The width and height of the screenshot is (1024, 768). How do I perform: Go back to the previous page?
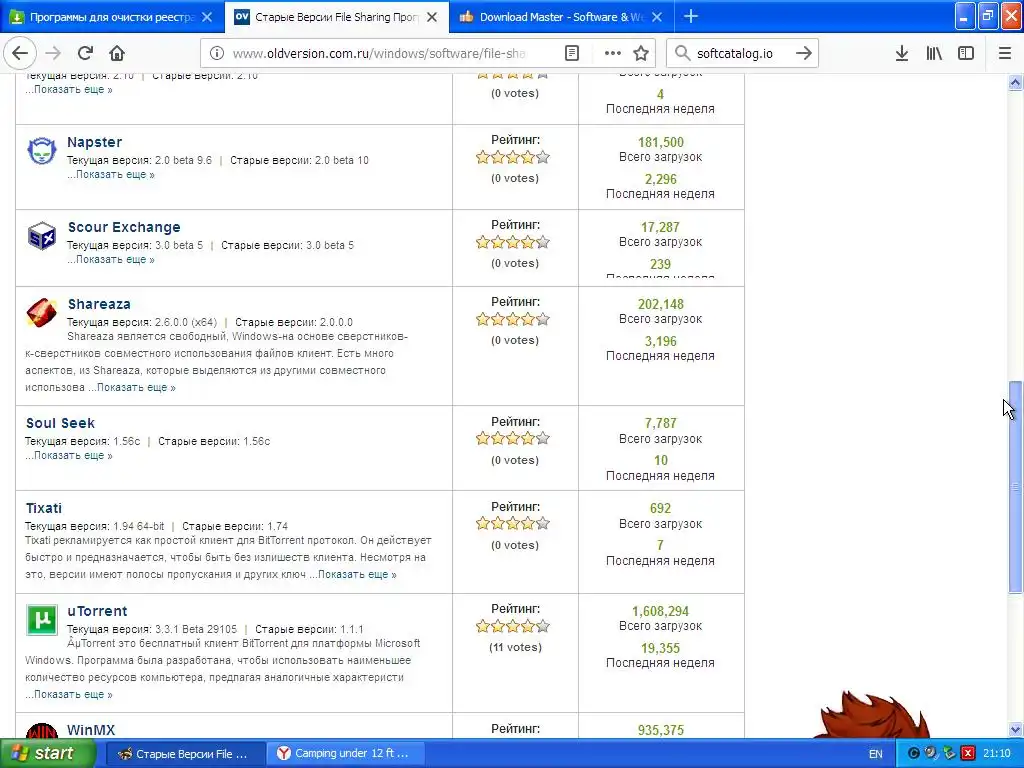(x=20, y=53)
